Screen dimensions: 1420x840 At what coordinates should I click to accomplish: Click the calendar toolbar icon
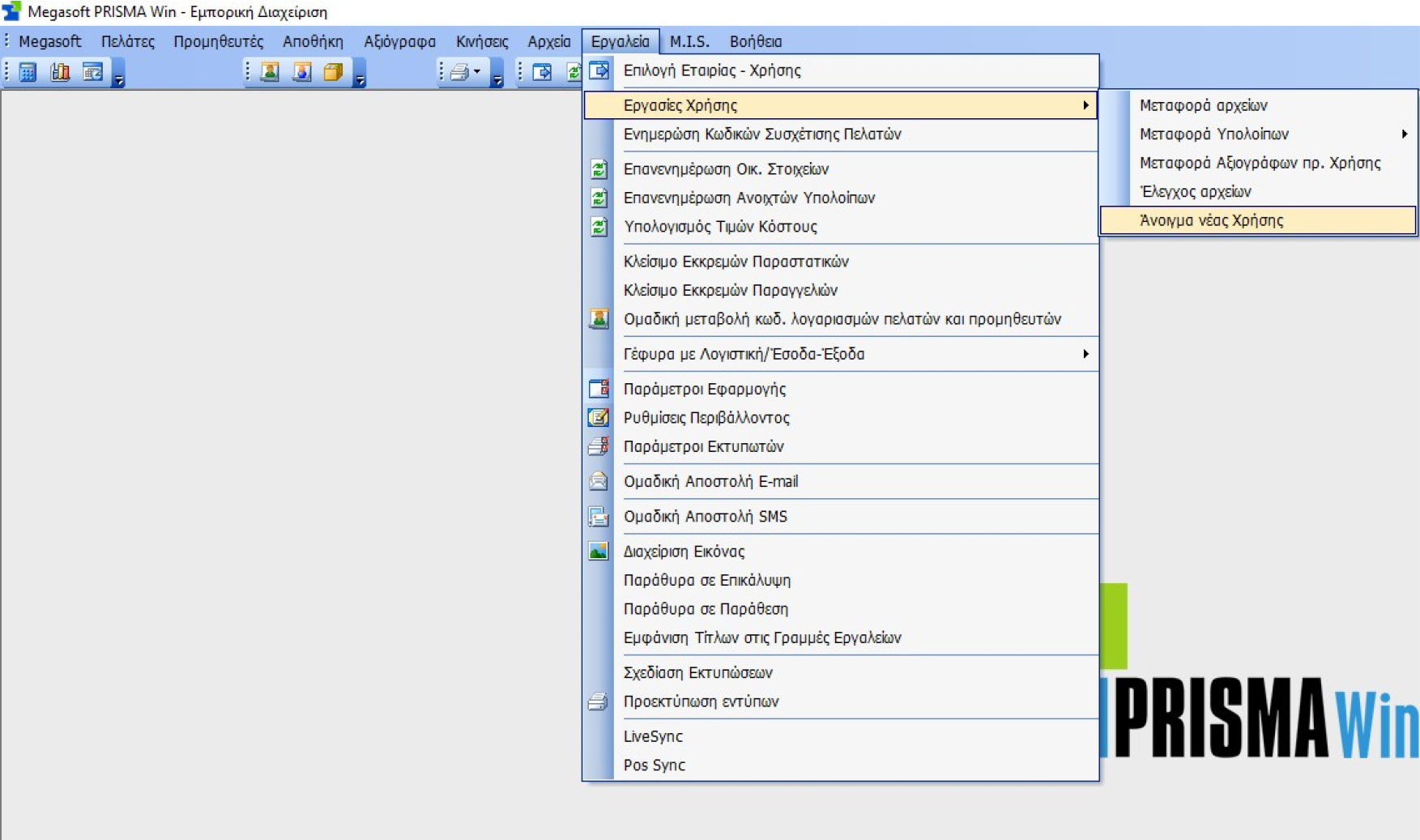93,72
